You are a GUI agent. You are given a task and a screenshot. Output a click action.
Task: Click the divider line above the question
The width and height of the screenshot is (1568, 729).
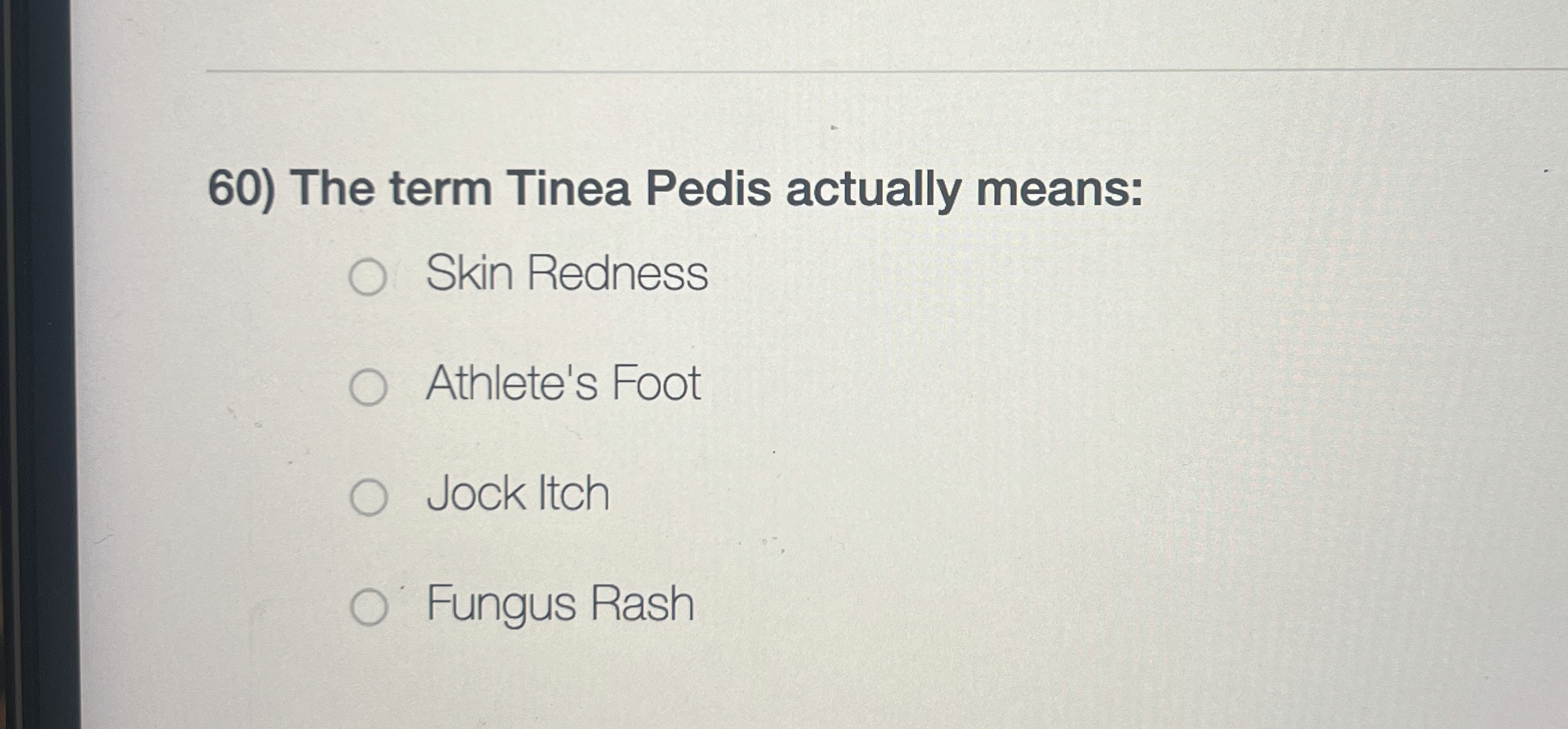818,69
